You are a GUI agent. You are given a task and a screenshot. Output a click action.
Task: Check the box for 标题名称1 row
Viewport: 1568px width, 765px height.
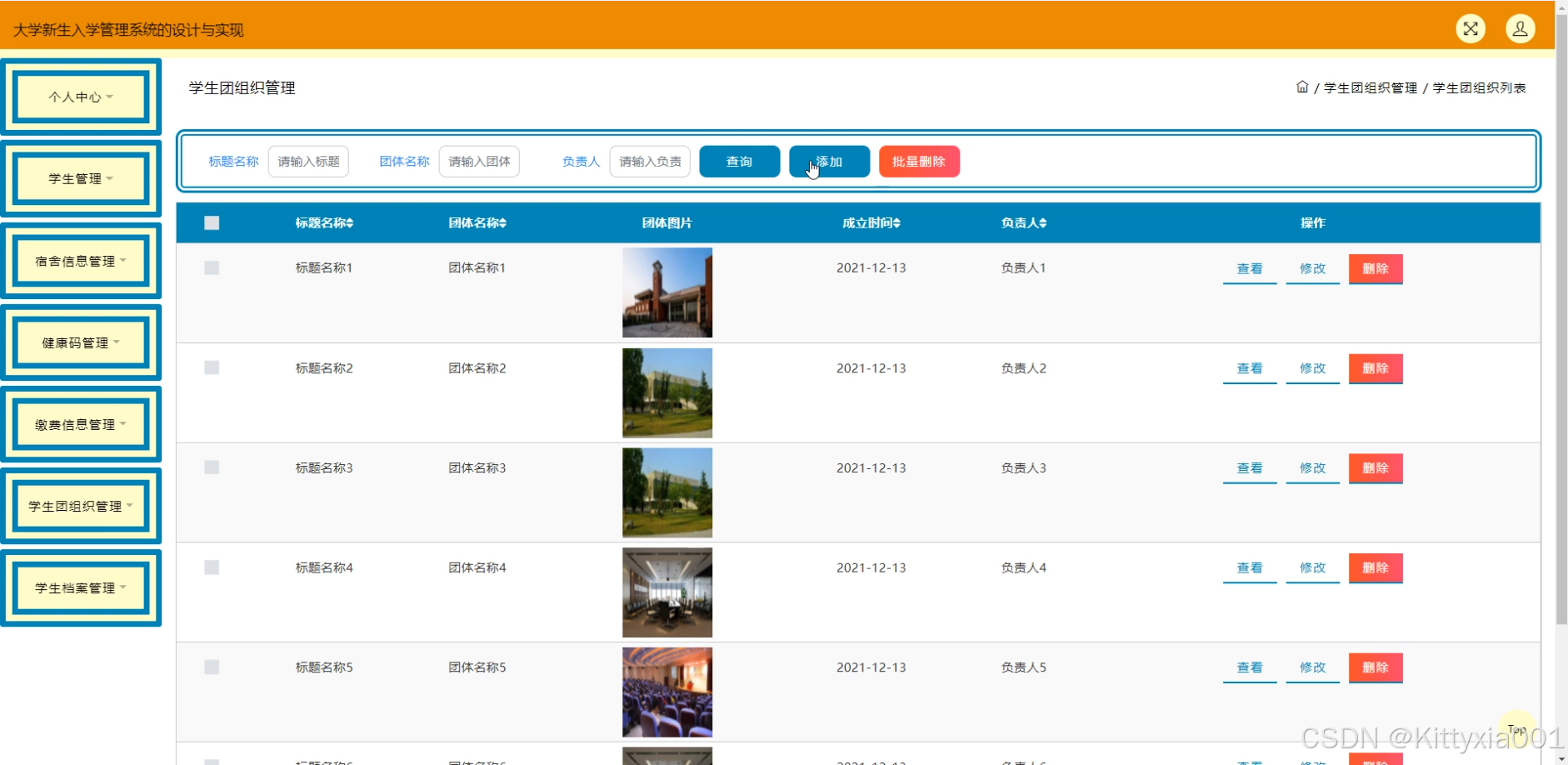click(212, 268)
